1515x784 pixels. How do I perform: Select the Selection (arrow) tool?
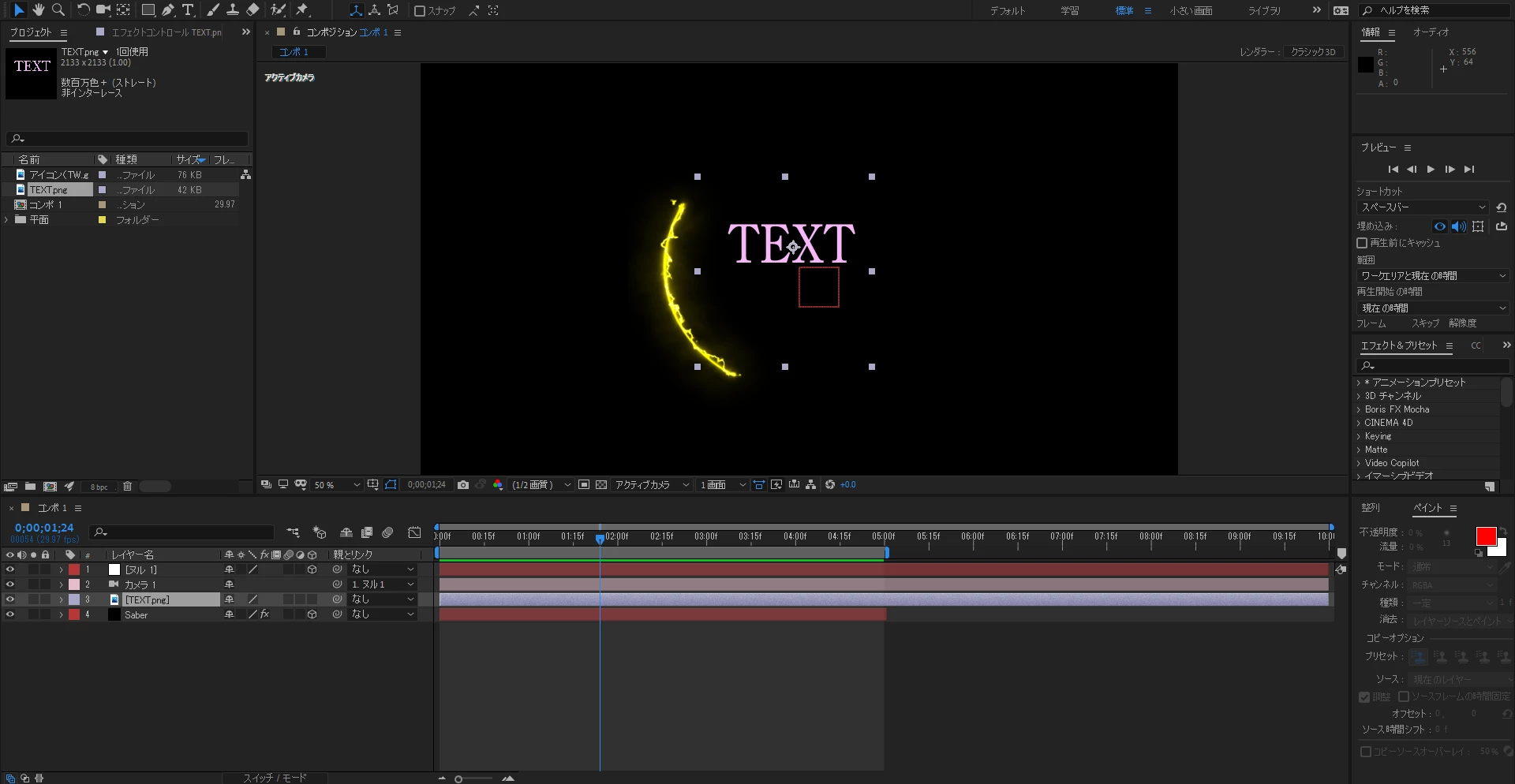[19, 10]
